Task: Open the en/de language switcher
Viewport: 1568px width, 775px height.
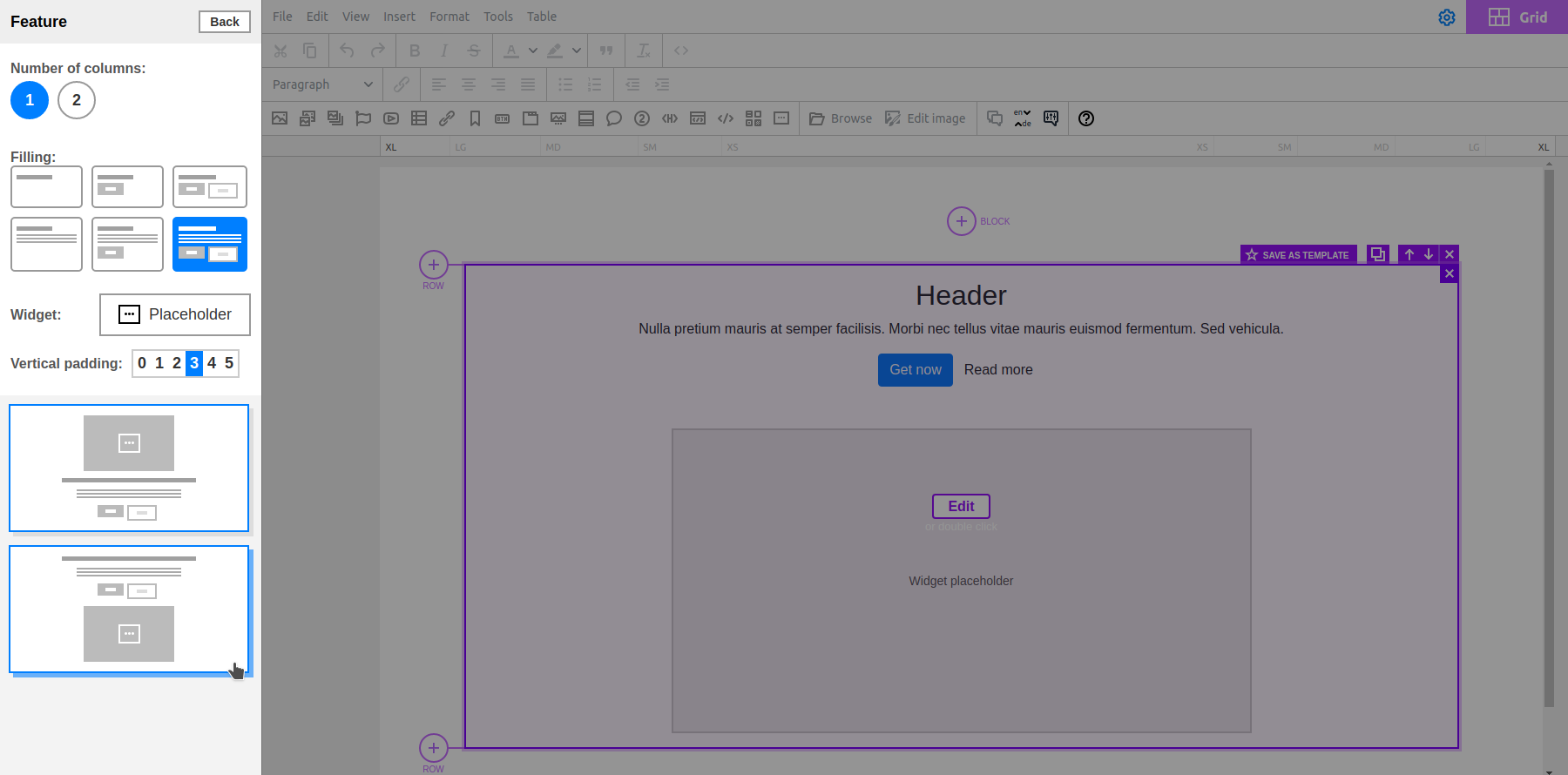Action: [1023, 118]
